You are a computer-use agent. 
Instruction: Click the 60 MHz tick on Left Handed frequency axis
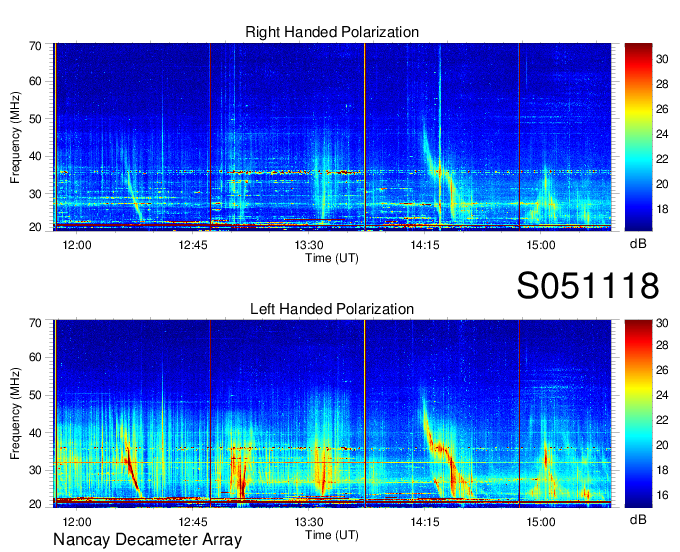(x=35, y=357)
